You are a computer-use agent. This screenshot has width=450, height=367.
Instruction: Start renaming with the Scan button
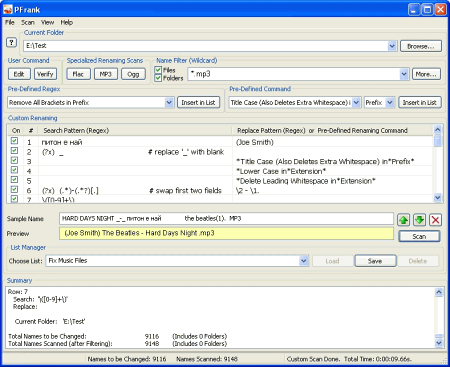coord(419,236)
